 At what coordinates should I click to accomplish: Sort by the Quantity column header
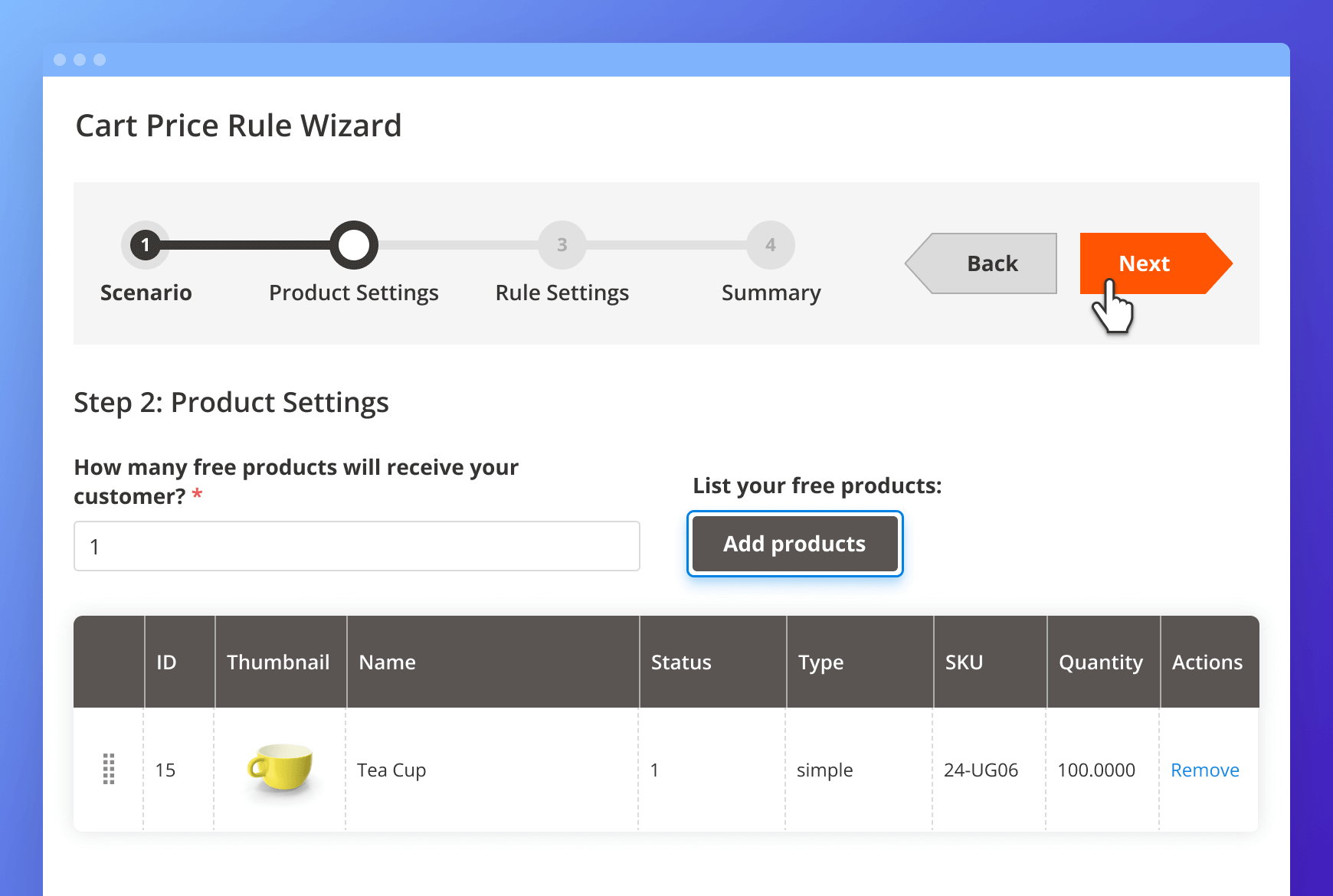click(x=1100, y=662)
